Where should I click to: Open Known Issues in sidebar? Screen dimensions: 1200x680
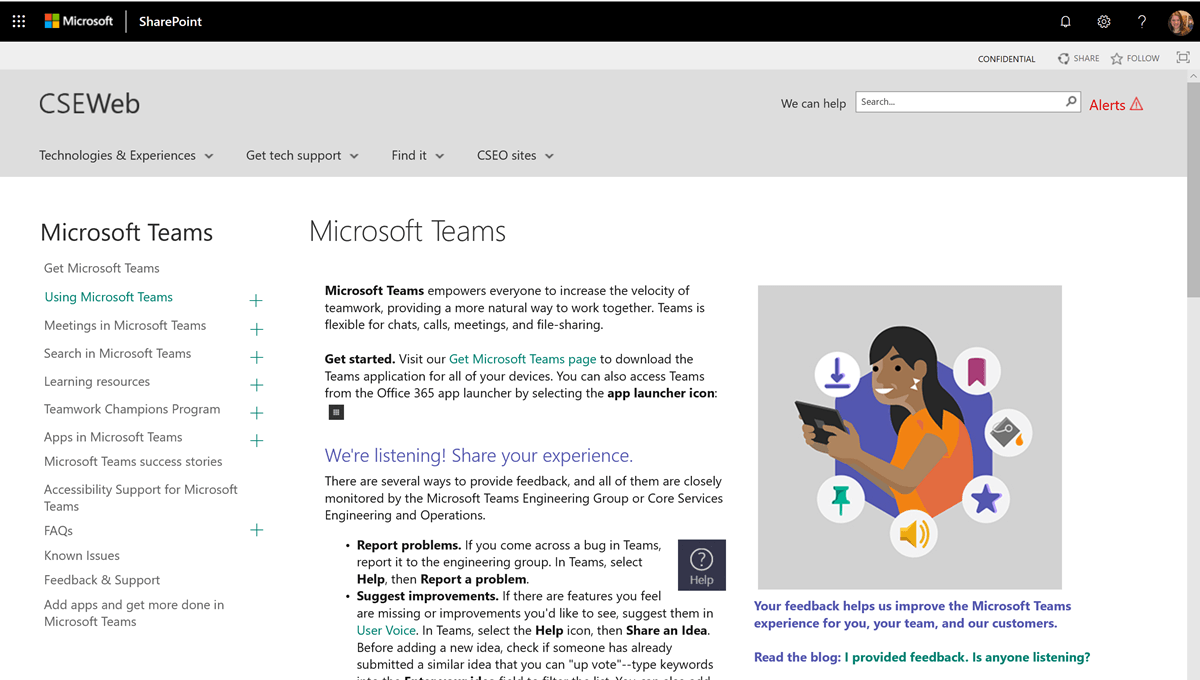pos(82,555)
